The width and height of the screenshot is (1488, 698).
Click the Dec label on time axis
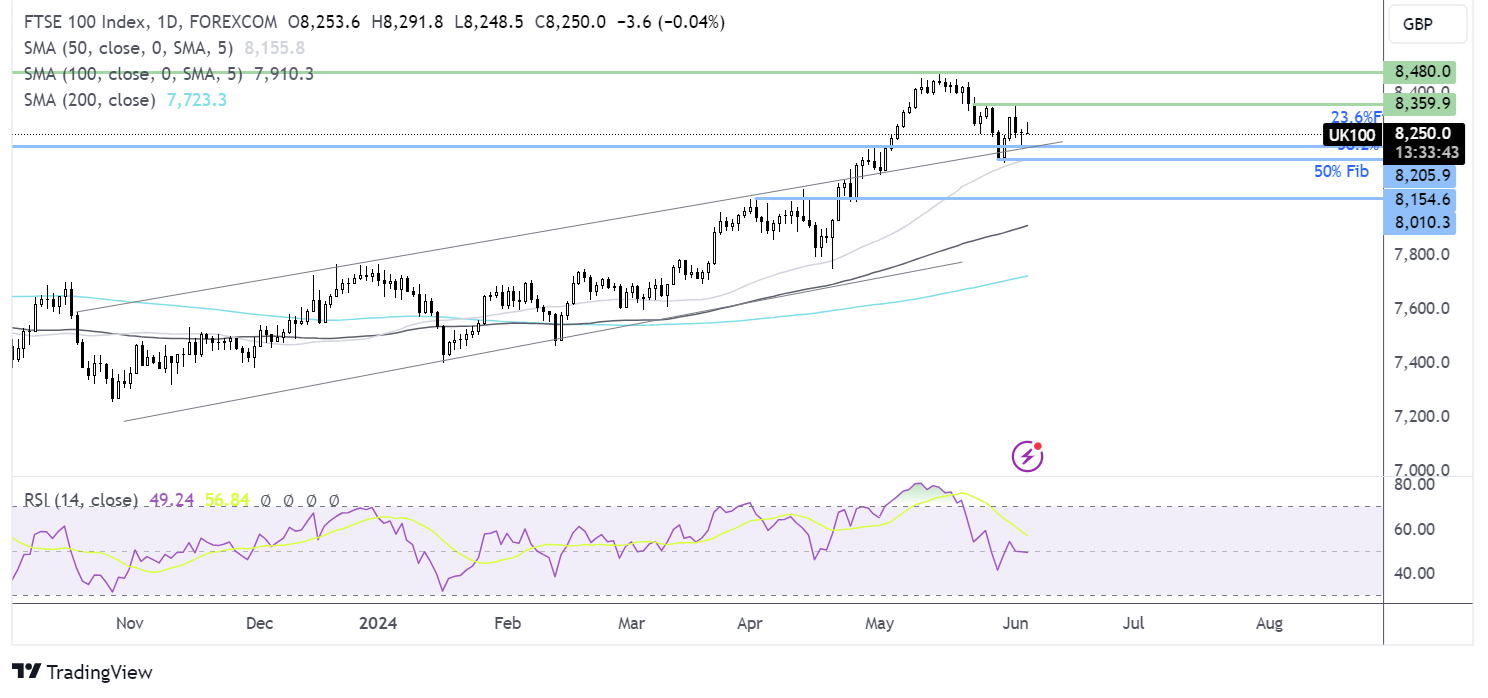[x=258, y=624]
